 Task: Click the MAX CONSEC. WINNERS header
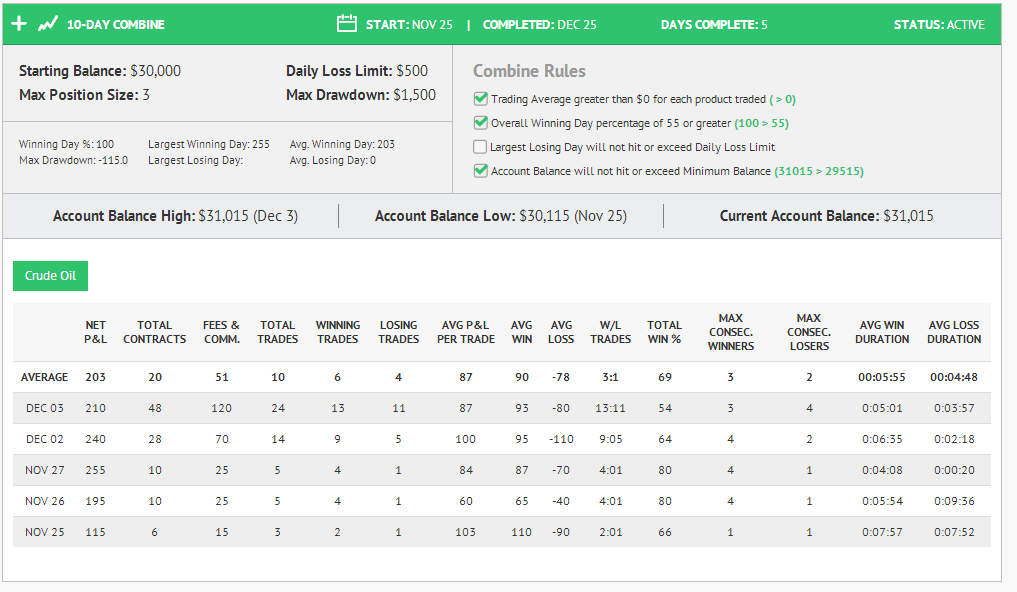[x=731, y=332]
